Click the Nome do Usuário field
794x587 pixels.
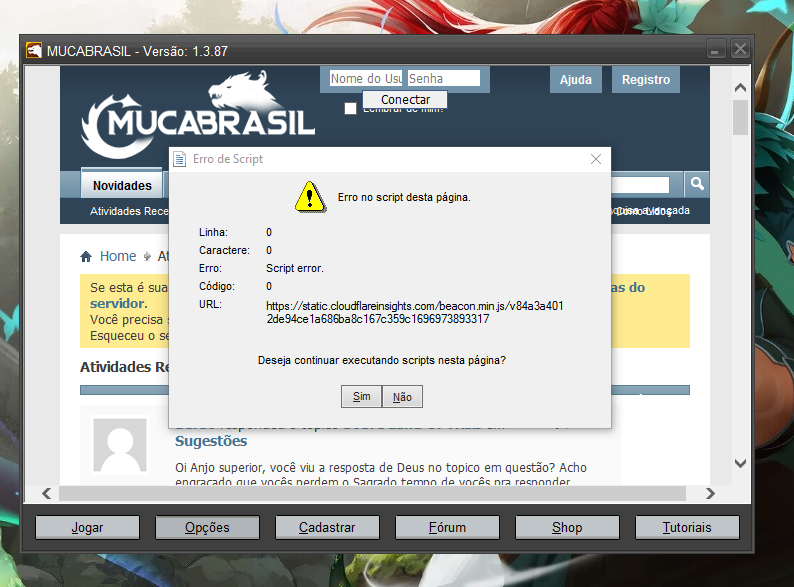tap(366, 78)
